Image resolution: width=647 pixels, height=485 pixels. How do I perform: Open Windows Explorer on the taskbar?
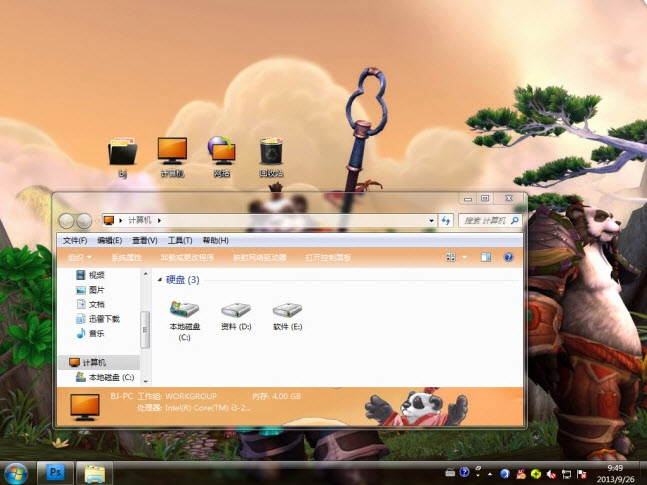click(x=94, y=473)
